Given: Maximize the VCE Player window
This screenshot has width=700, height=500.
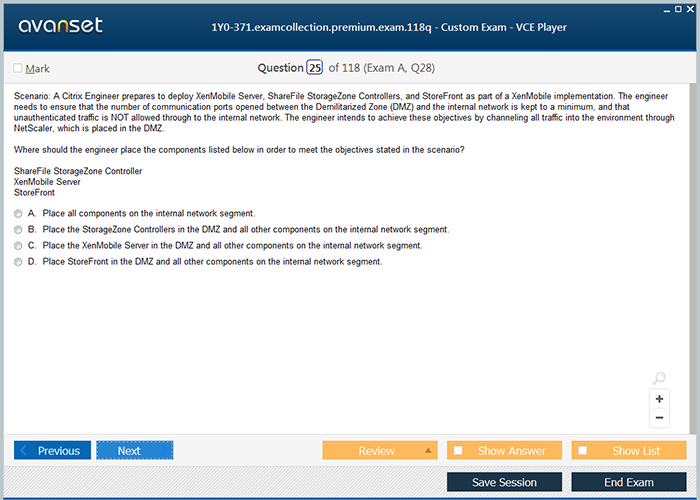Looking at the screenshot, I should [678, 8].
